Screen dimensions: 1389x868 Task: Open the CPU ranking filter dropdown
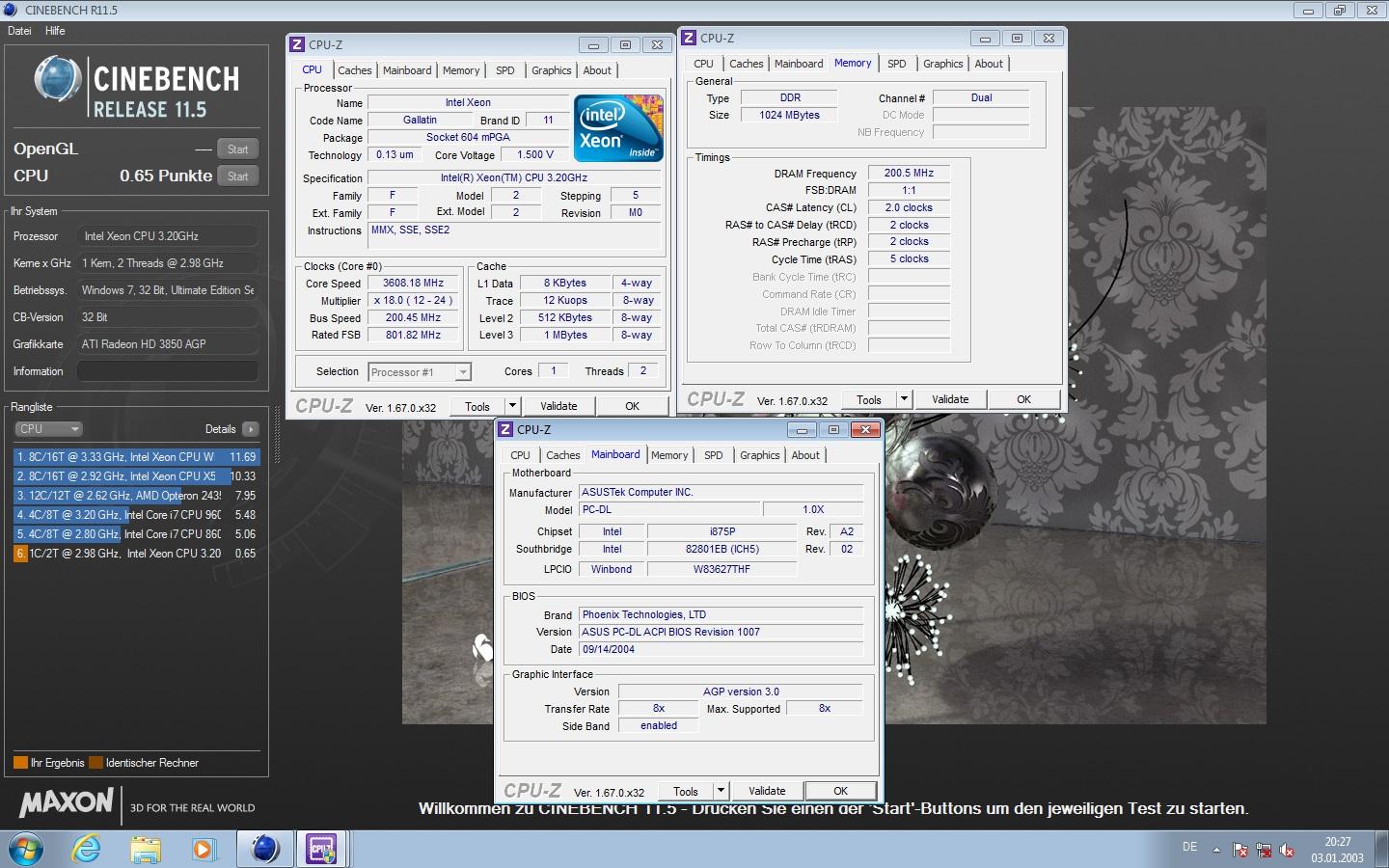[48, 429]
